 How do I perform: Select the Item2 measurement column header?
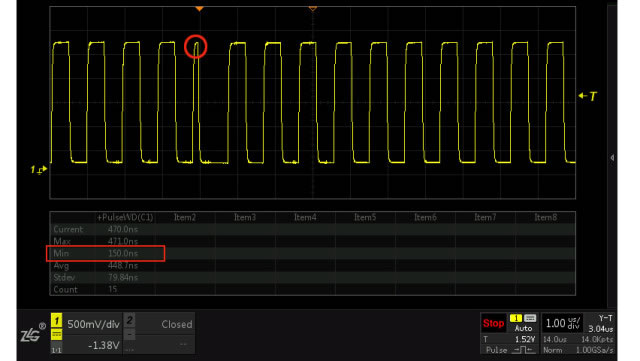[x=185, y=217]
